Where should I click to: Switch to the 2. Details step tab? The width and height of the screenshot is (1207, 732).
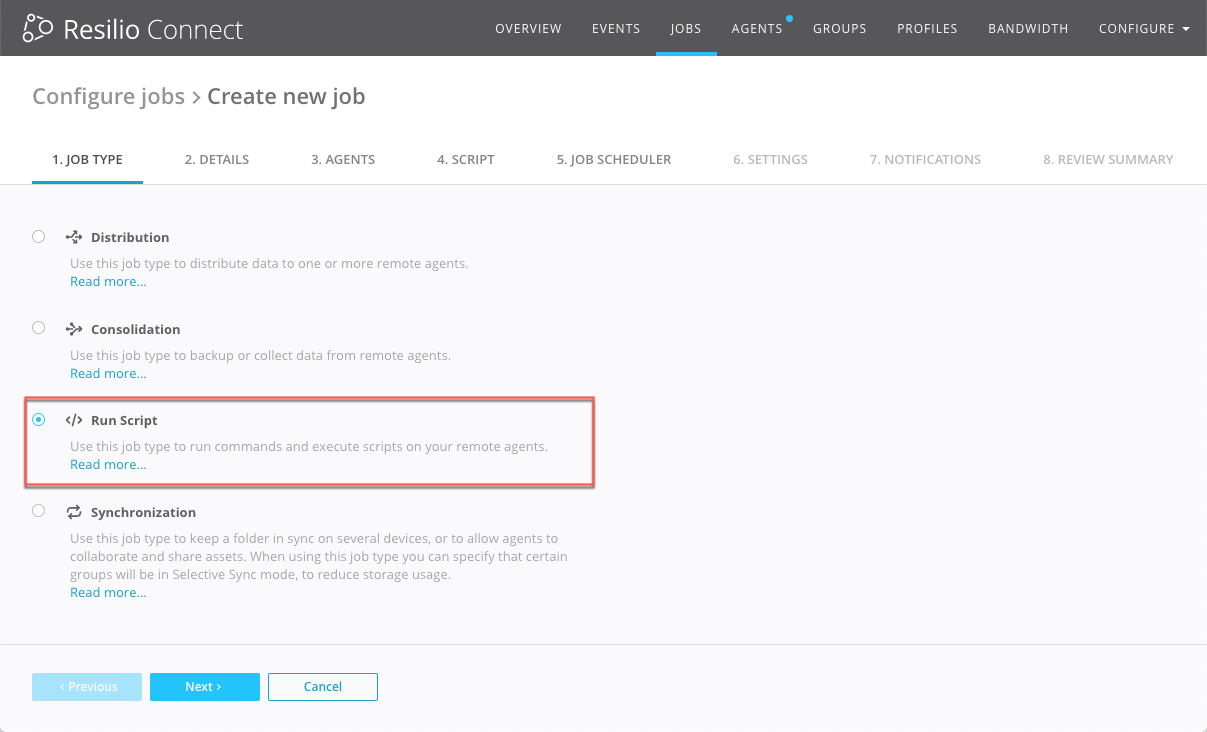coord(216,159)
